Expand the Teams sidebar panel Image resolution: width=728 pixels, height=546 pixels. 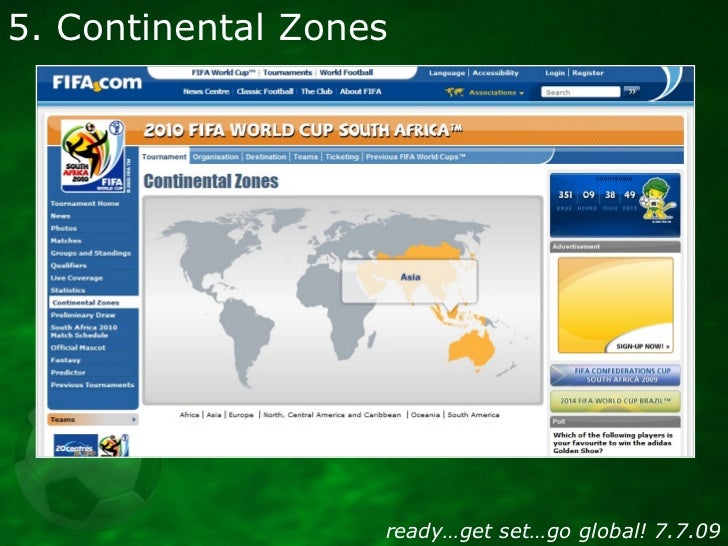(x=93, y=419)
